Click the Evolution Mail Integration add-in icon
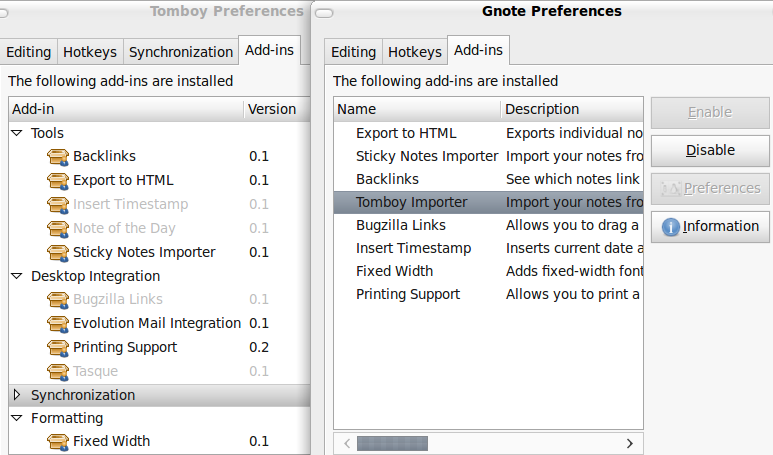 [x=58, y=324]
